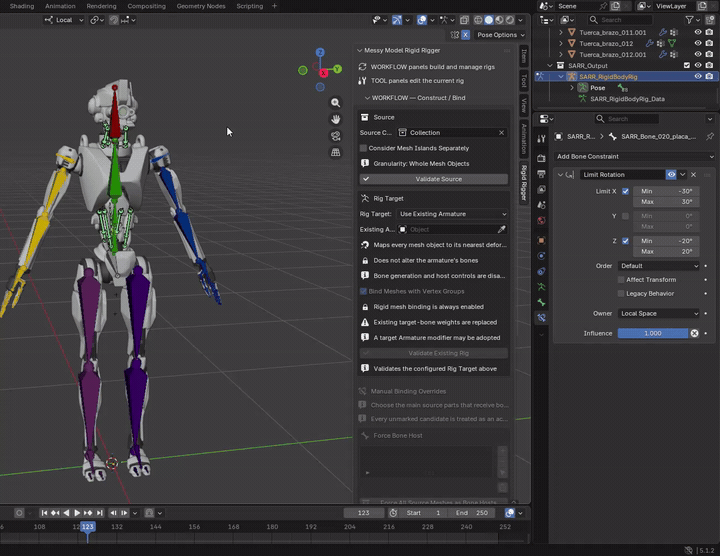Toggle the use preview range stopwatch icon
Viewport: 720px width, 556px height.
393,513
